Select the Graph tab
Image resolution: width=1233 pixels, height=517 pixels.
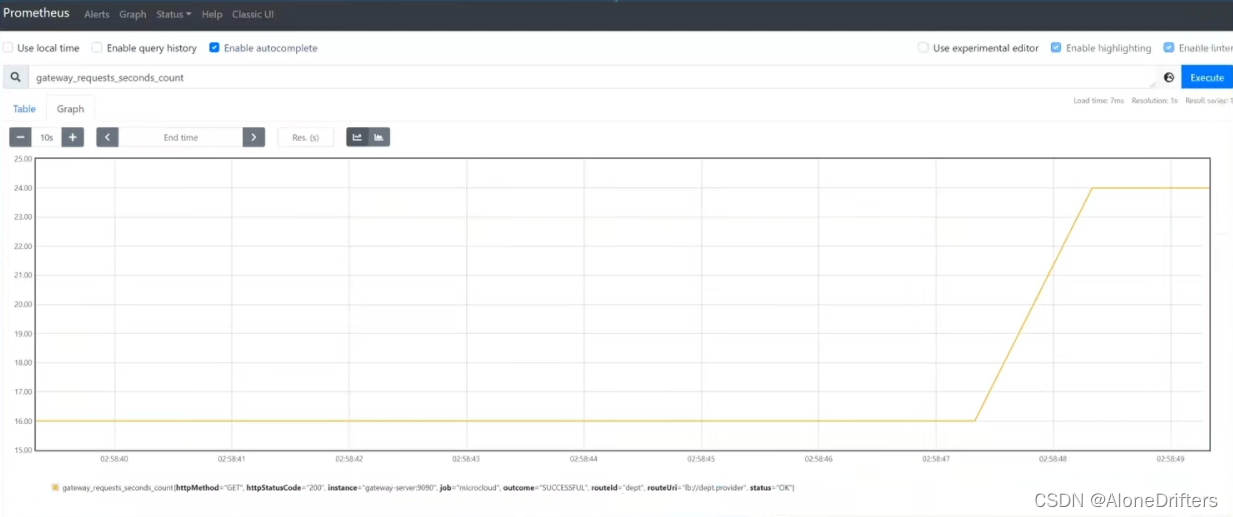tap(70, 109)
